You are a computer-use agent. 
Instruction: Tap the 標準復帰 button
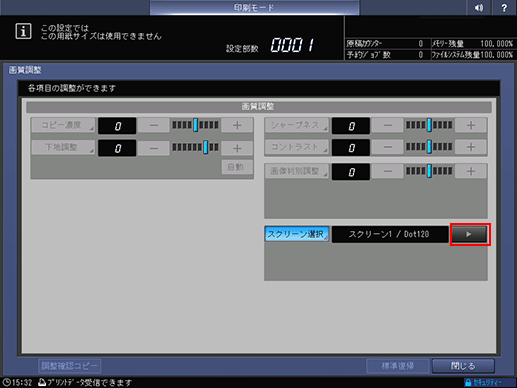[x=398, y=366]
